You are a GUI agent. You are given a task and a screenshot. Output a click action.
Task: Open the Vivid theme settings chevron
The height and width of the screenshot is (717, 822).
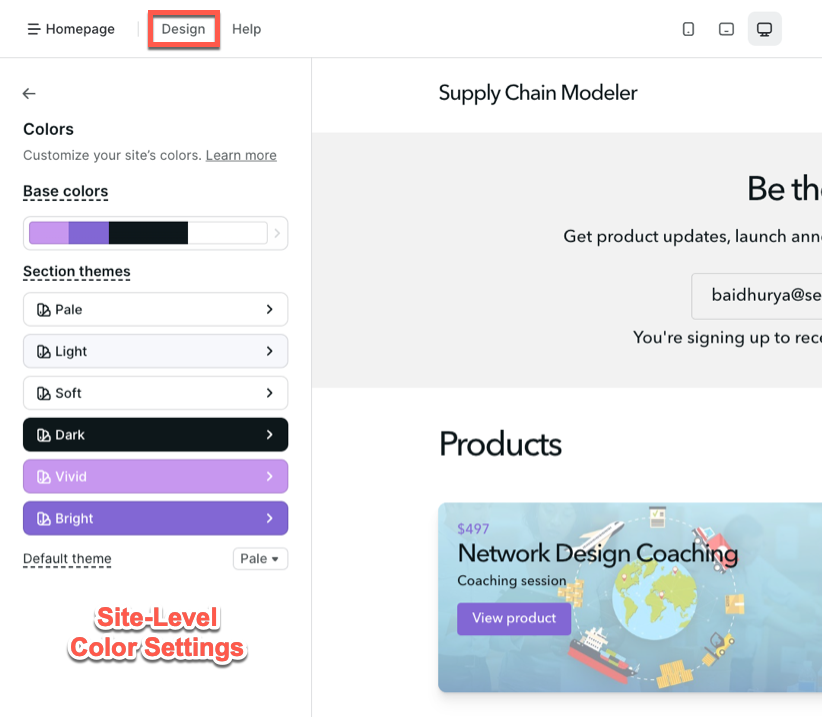(x=269, y=477)
